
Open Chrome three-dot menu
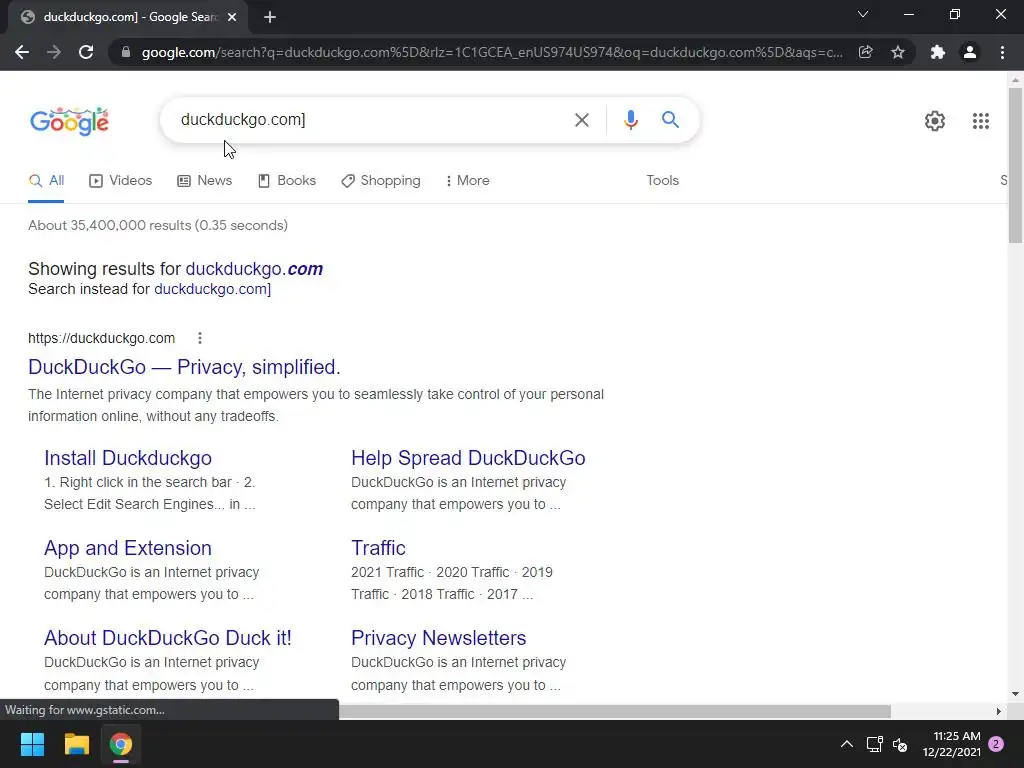click(x=1002, y=52)
